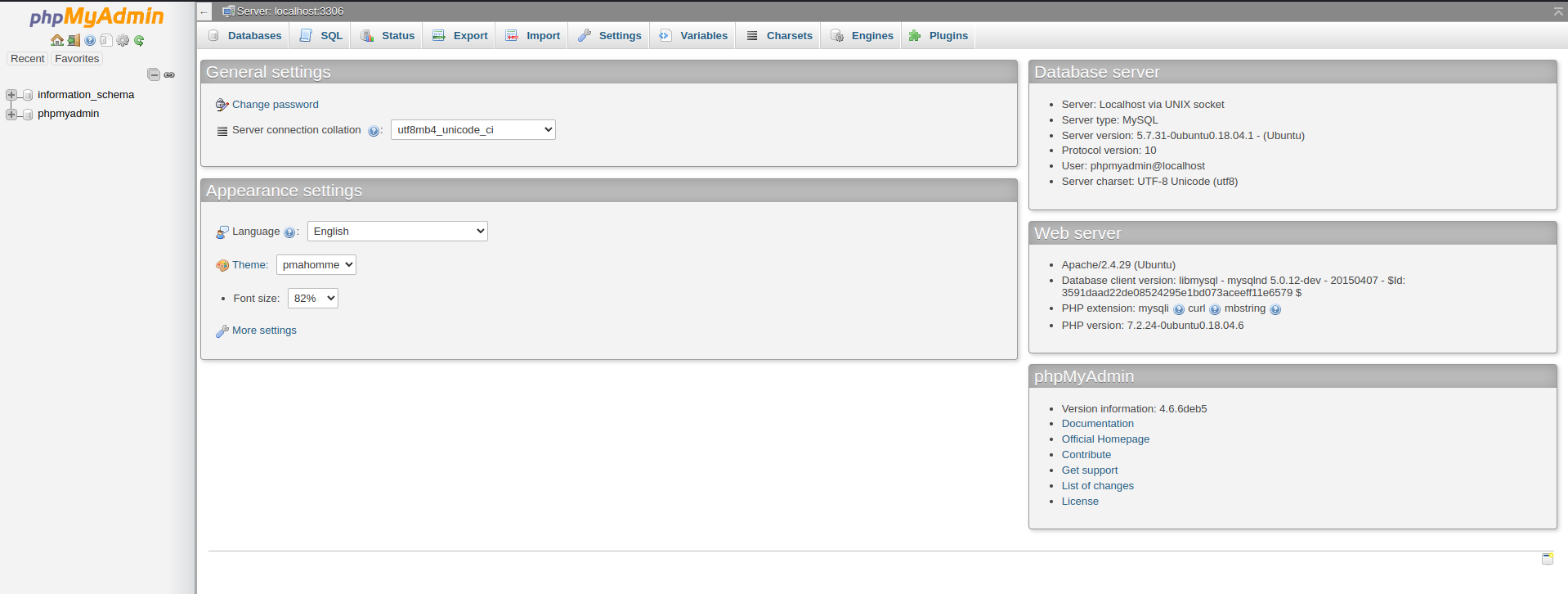
Task: Click the Home icon in sidebar
Action: [56, 40]
